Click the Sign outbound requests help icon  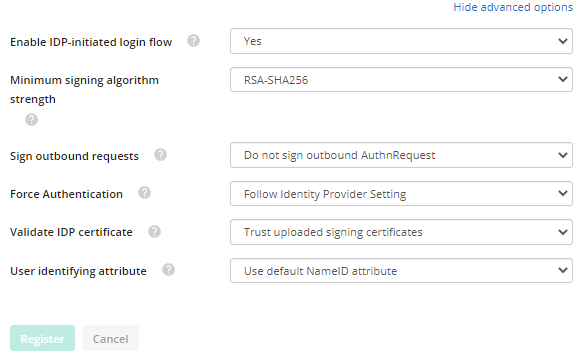[x=160, y=155]
